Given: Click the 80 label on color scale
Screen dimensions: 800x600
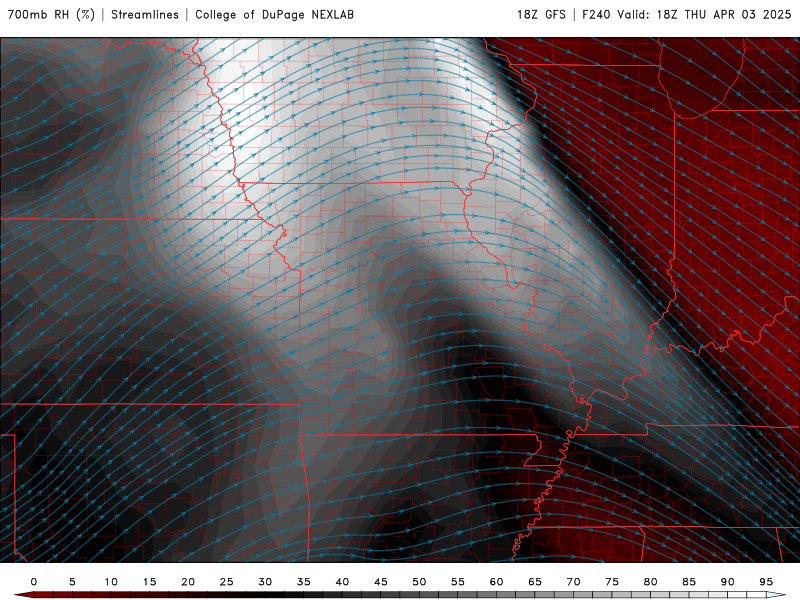Looking at the screenshot, I should (x=651, y=582).
